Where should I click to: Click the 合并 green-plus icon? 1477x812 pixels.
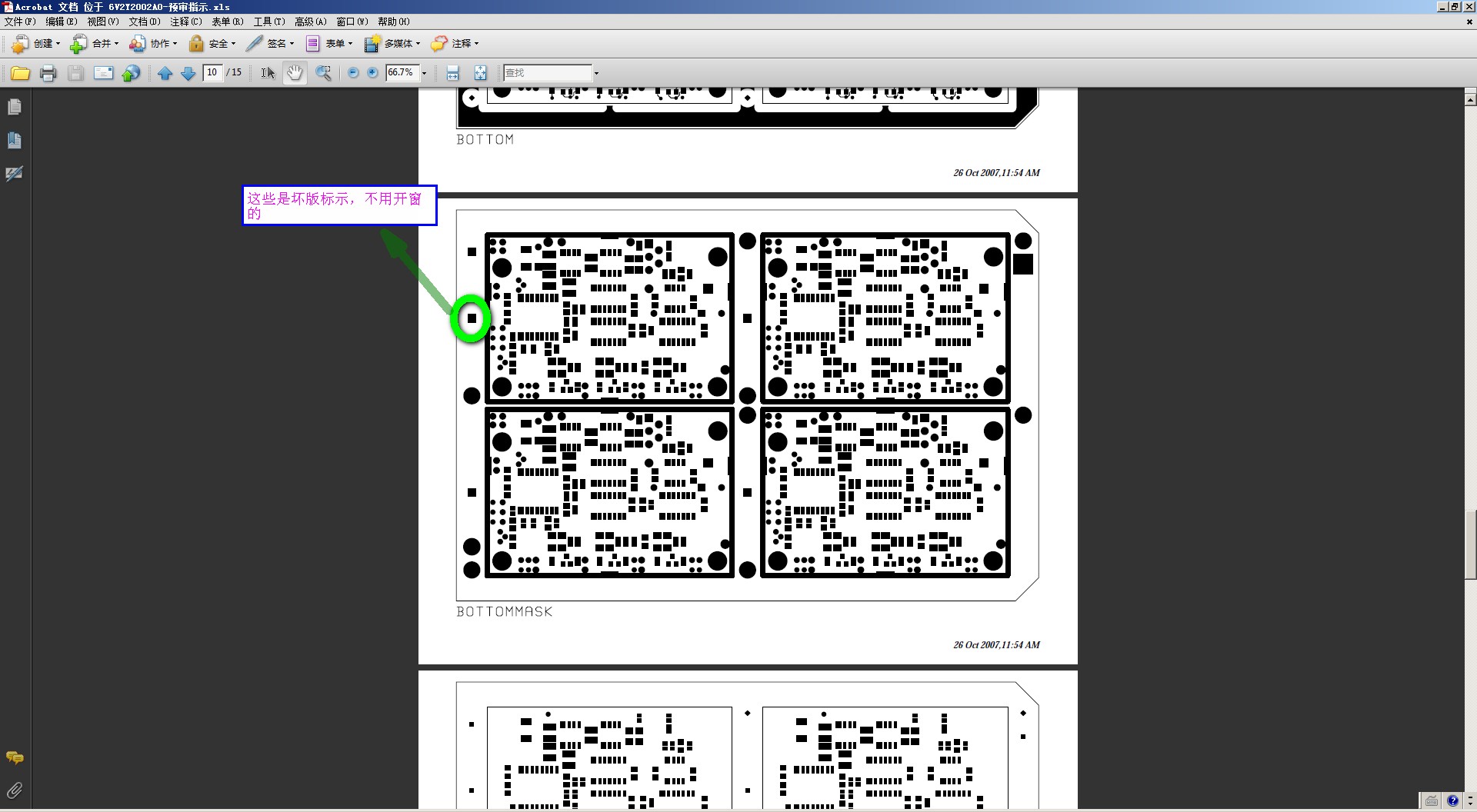(78, 44)
